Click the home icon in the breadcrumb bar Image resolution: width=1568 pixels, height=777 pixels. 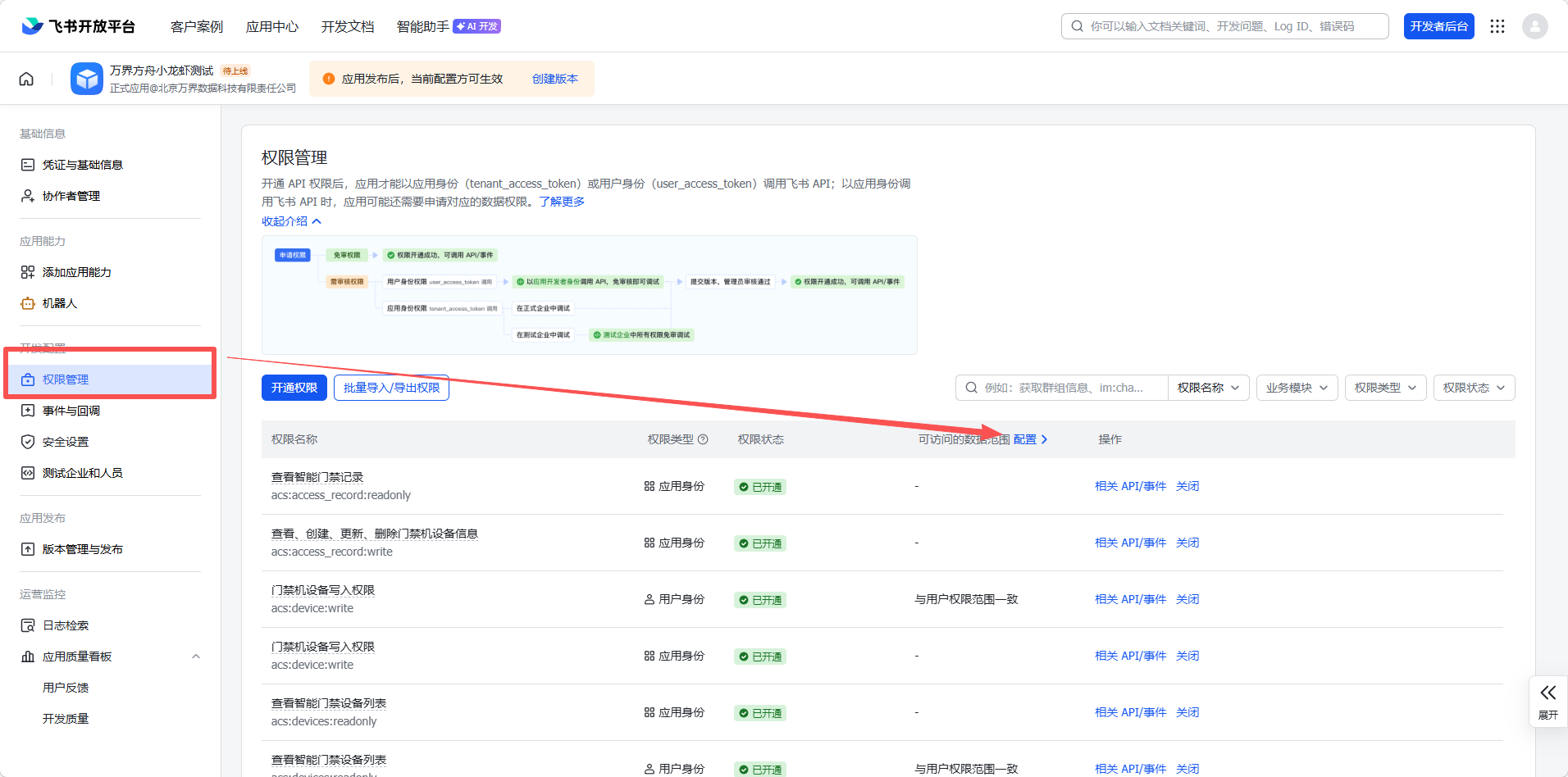[26, 79]
